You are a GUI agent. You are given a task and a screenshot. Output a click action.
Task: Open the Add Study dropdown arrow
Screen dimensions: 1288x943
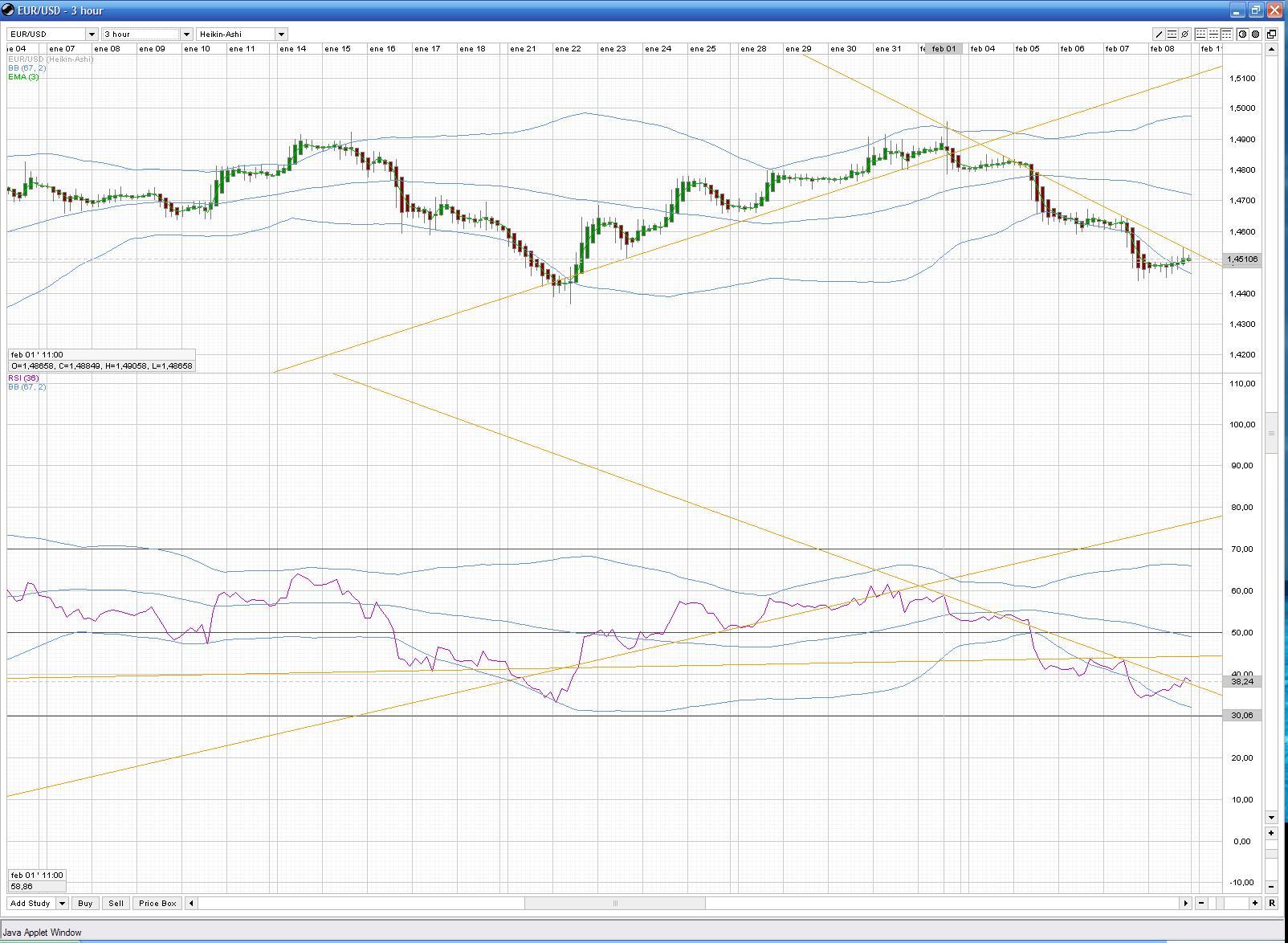click(62, 904)
